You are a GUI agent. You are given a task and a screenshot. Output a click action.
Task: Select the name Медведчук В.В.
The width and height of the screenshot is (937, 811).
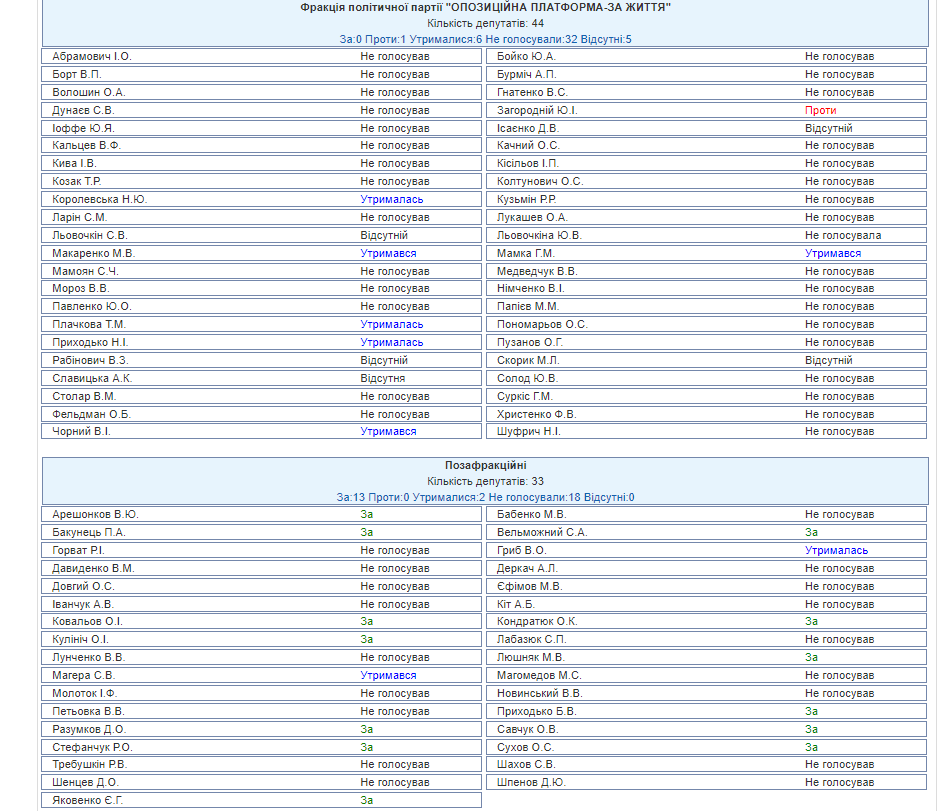[537, 271]
